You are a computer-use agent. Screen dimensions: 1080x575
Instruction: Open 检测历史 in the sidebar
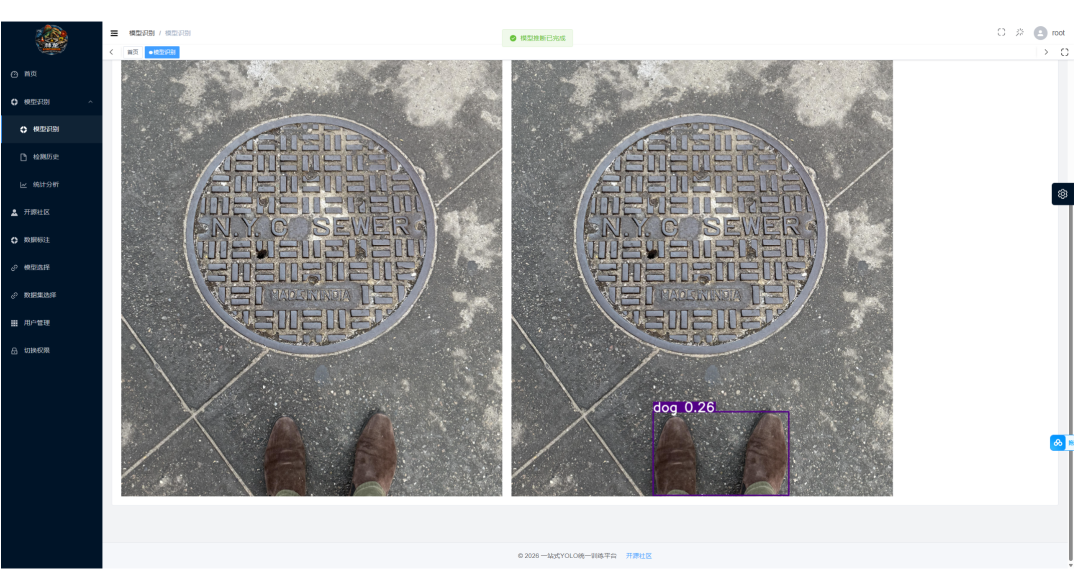coord(52,157)
